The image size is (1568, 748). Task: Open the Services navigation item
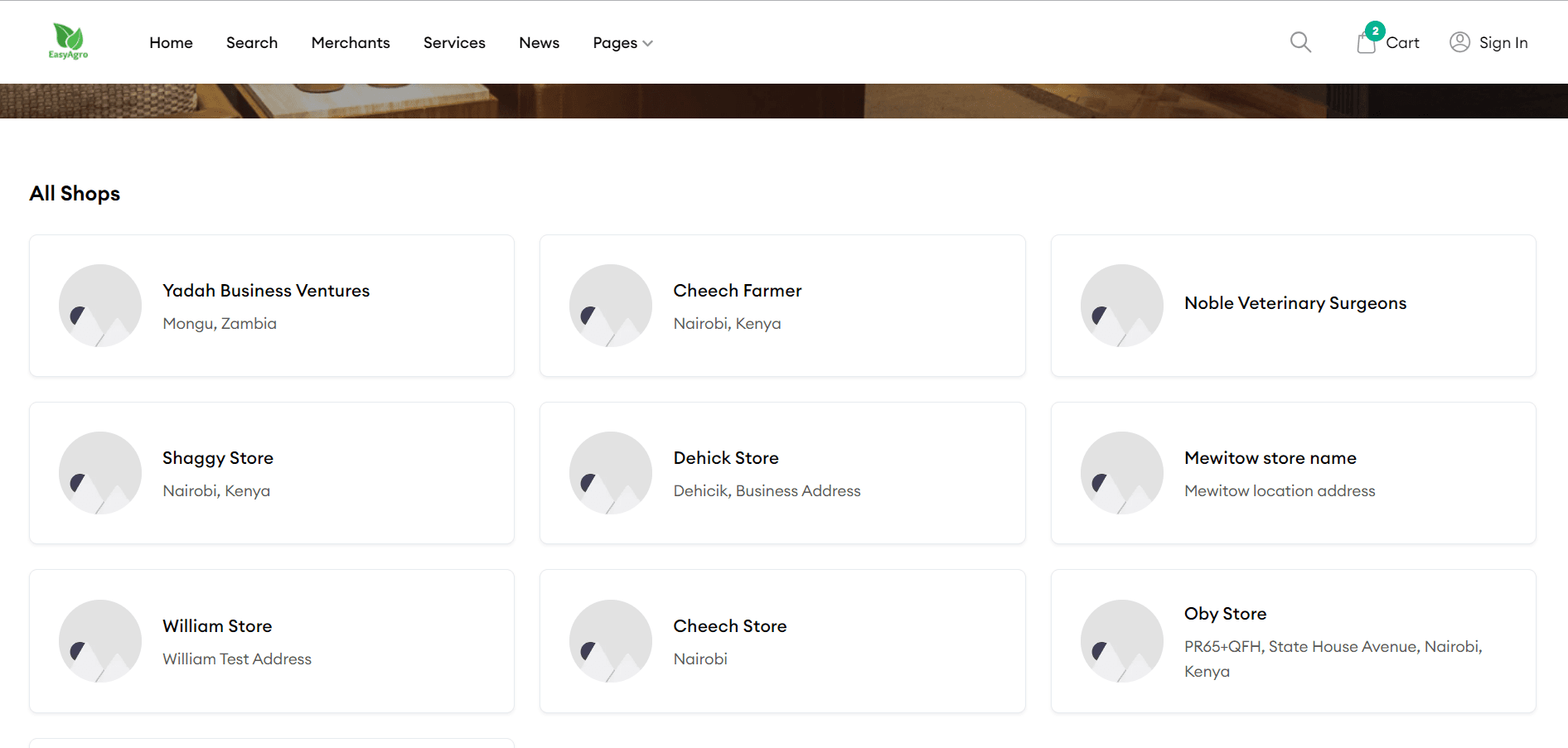coord(454,43)
